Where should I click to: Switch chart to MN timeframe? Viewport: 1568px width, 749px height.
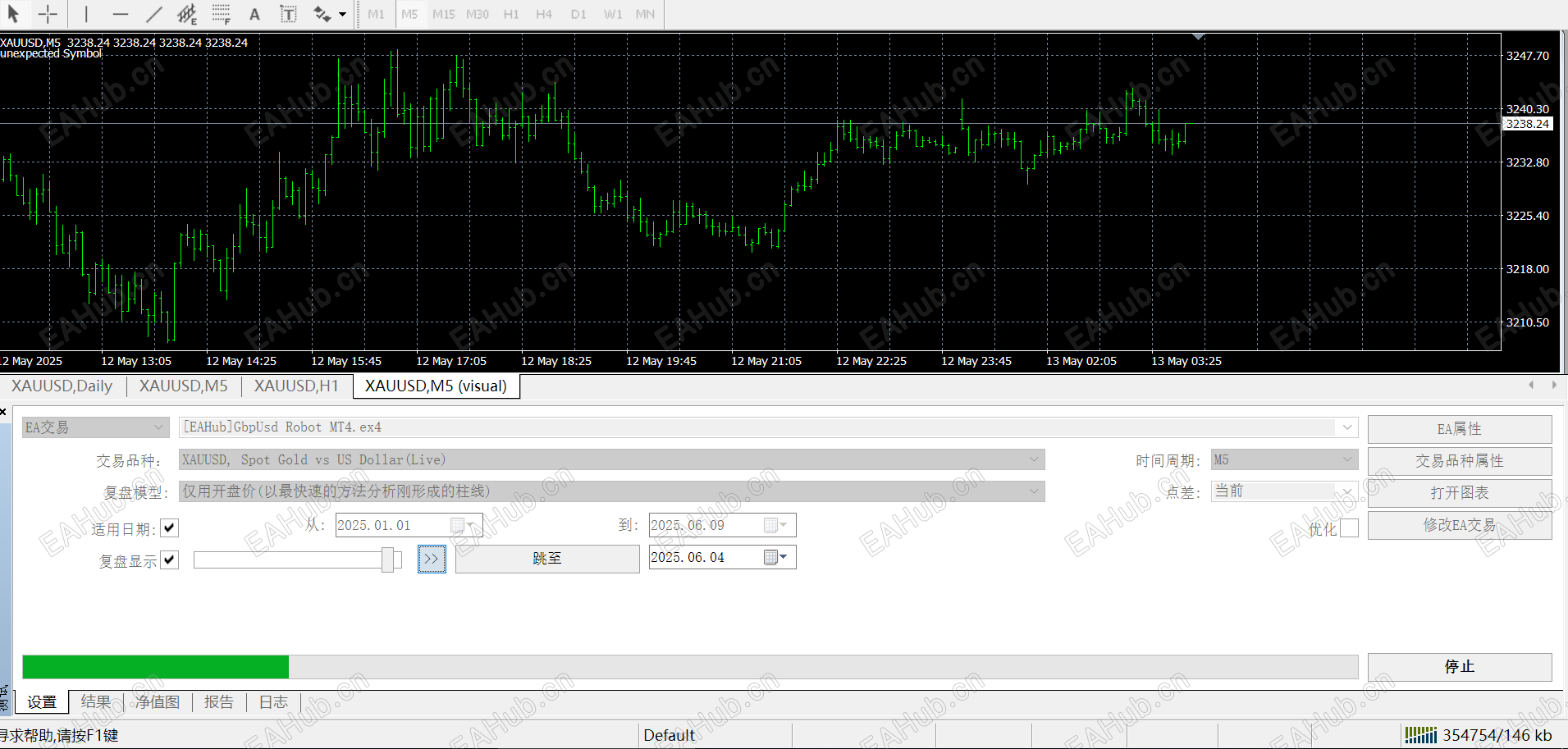coord(646,14)
